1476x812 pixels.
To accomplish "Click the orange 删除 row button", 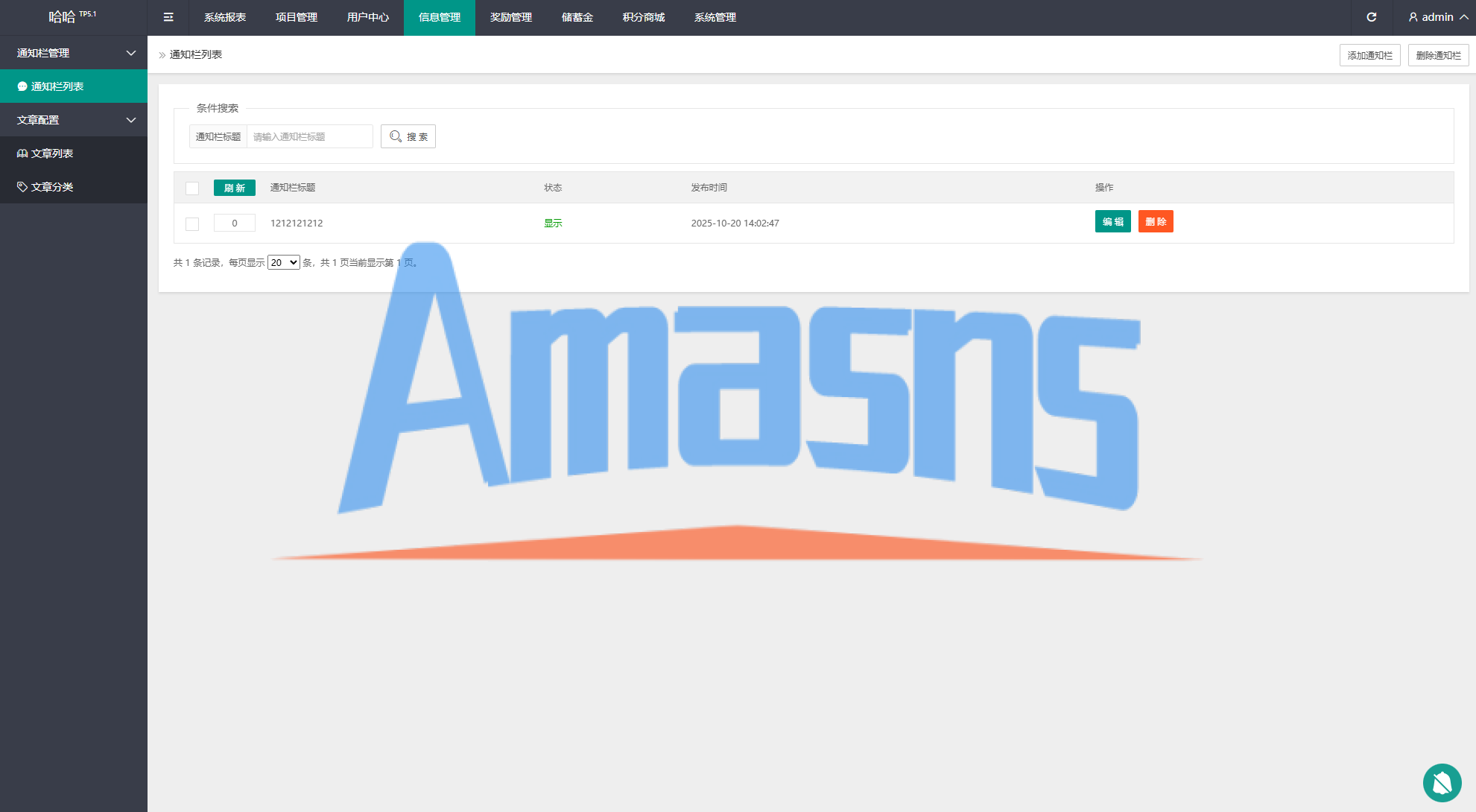I will coord(1155,221).
